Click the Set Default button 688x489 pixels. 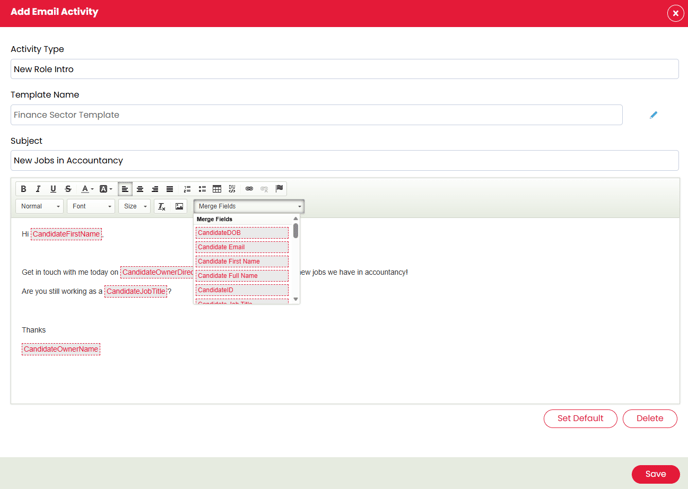click(x=580, y=418)
